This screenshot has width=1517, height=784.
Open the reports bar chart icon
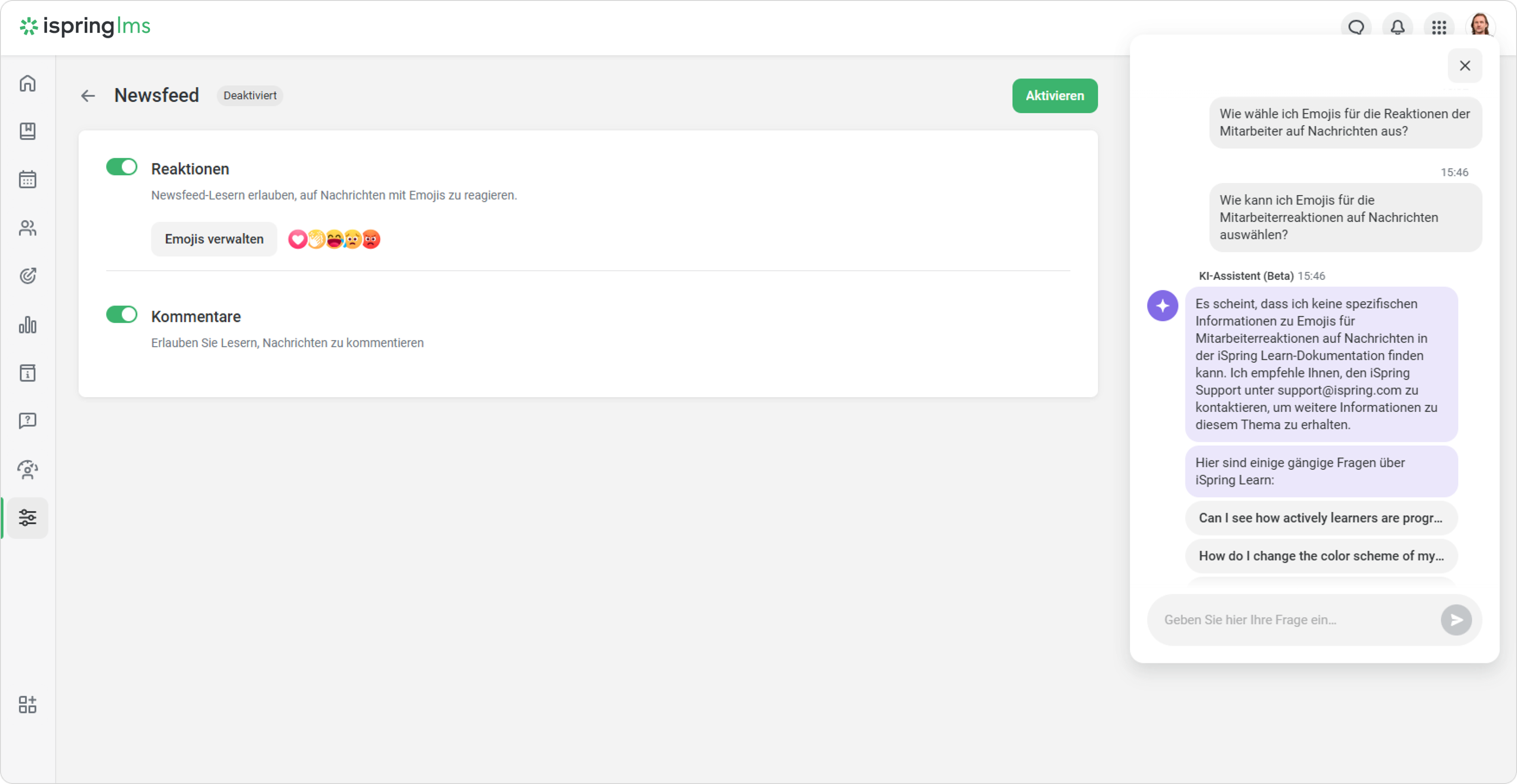28,324
